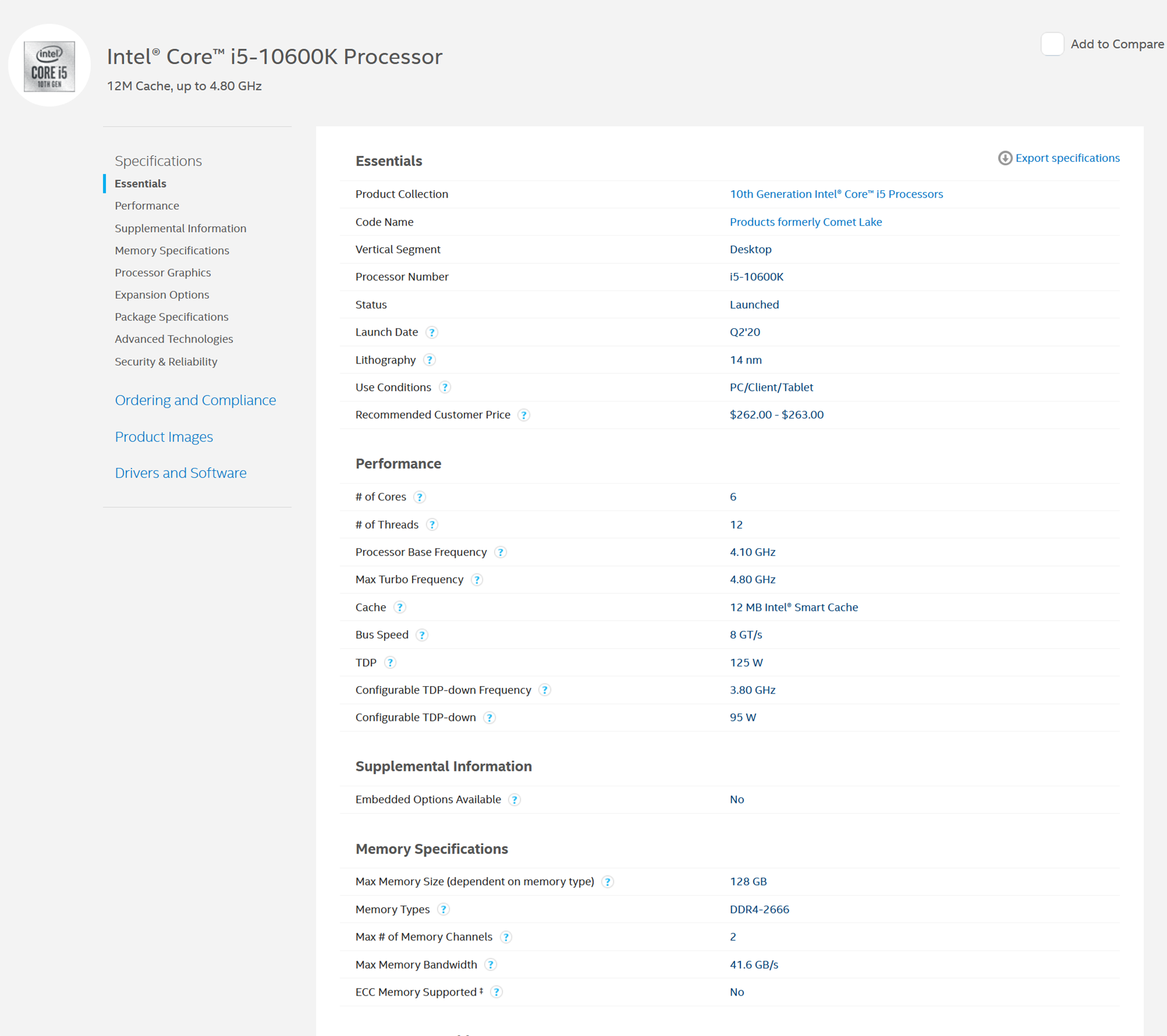Follow the Products formerly Comet Lake link

point(805,222)
